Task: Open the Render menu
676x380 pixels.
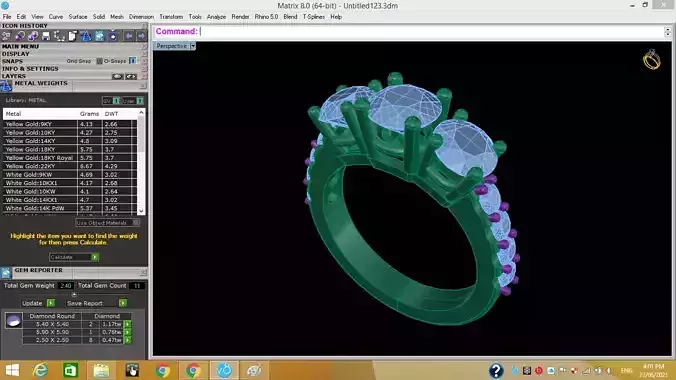Action: click(x=240, y=17)
